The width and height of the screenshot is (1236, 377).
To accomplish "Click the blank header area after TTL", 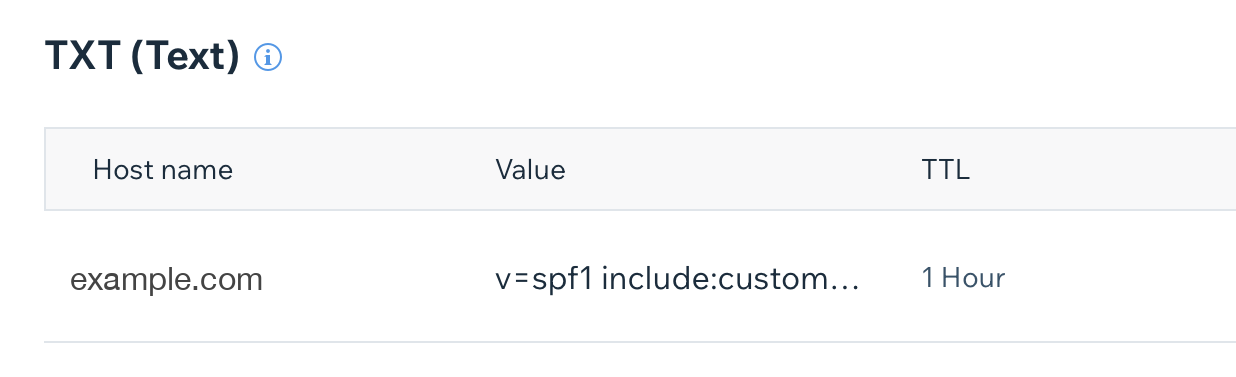I will click(1100, 170).
